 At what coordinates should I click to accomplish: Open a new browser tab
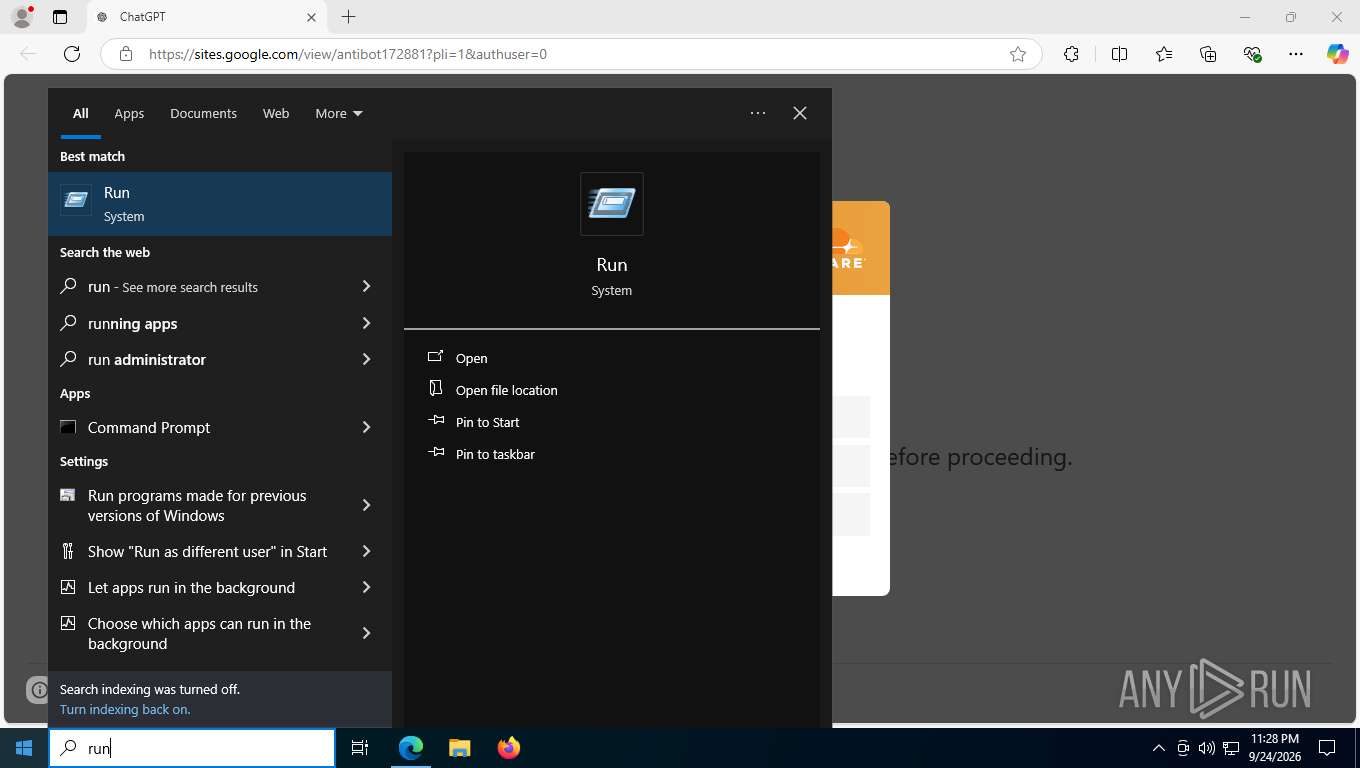pyautogui.click(x=348, y=17)
